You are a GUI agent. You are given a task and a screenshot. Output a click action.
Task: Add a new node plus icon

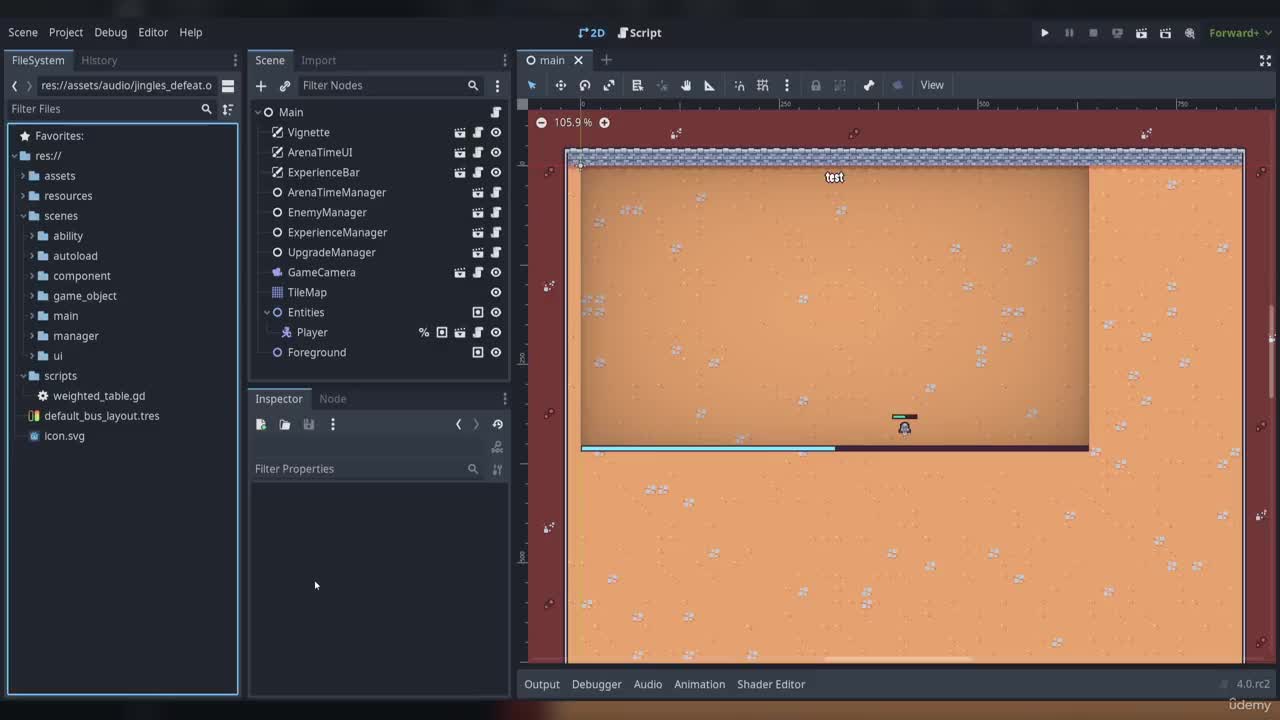tap(261, 86)
